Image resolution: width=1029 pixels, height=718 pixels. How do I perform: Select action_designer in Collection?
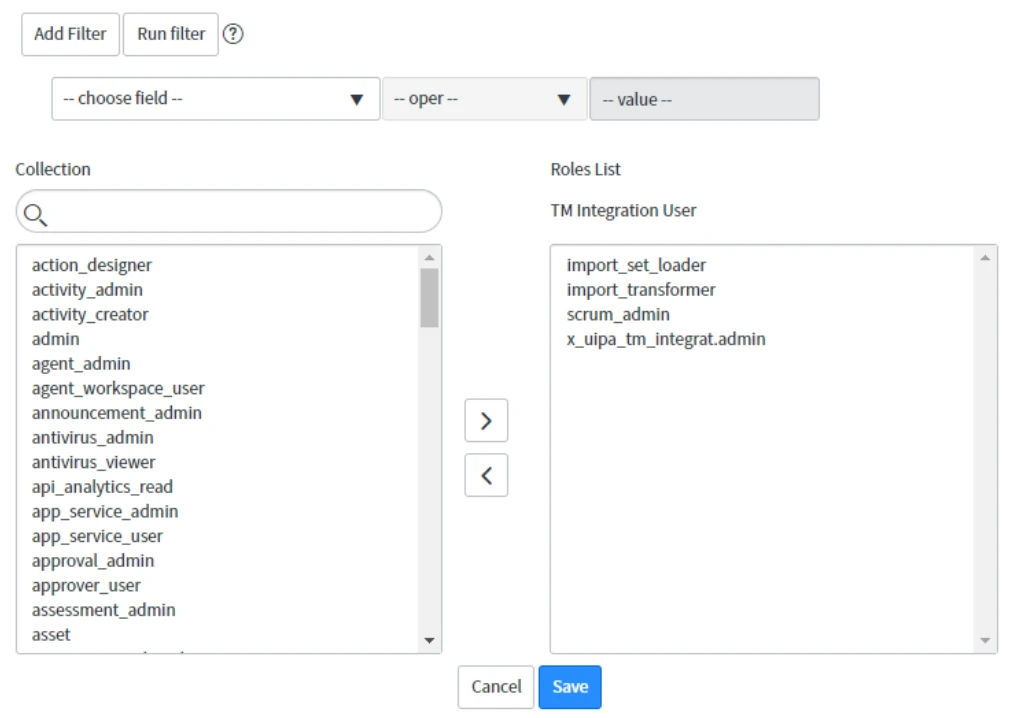click(92, 265)
